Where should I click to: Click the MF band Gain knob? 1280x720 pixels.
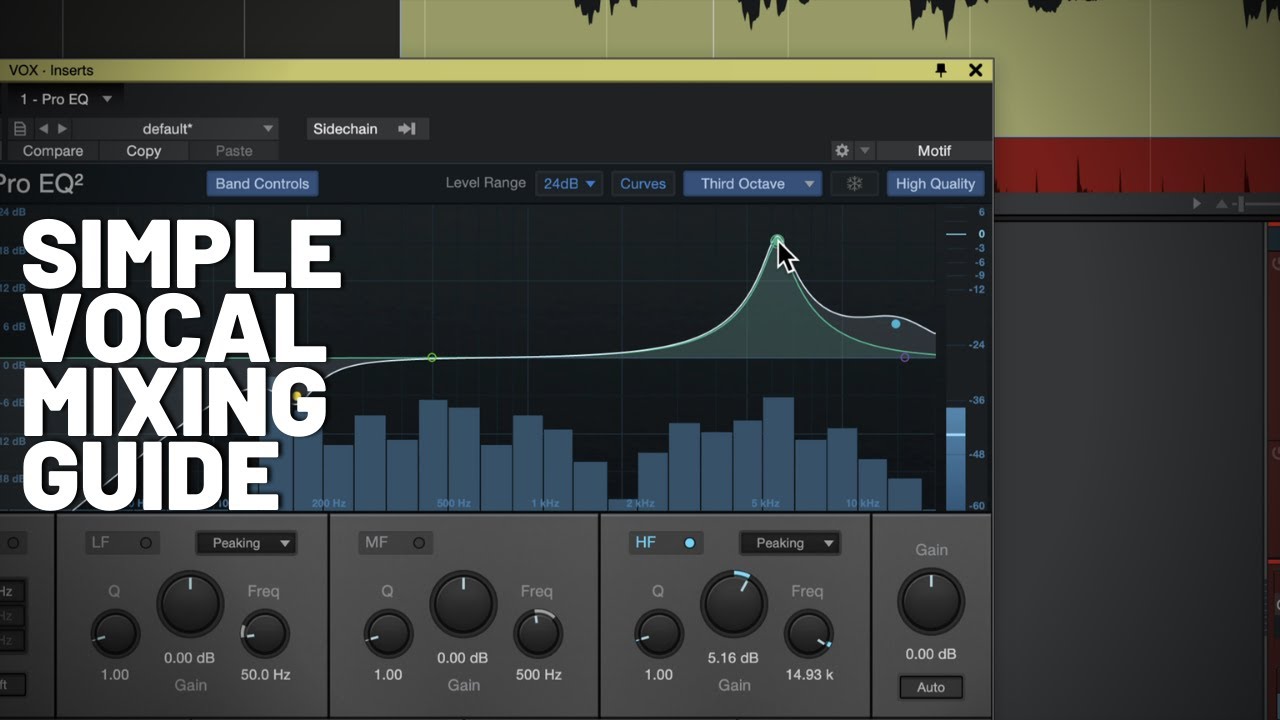click(x=463, y=604)
